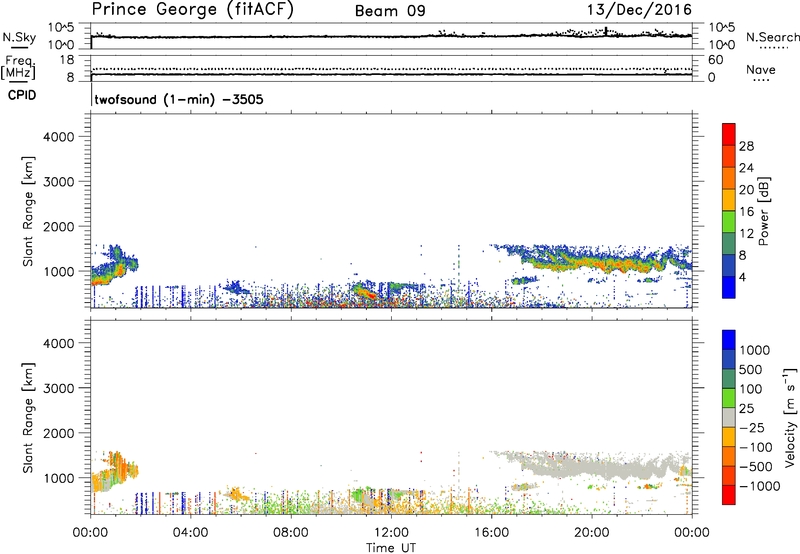Click the 'Velocity [m s-1]' label
800x554 pixels.
tap(790, 417)
